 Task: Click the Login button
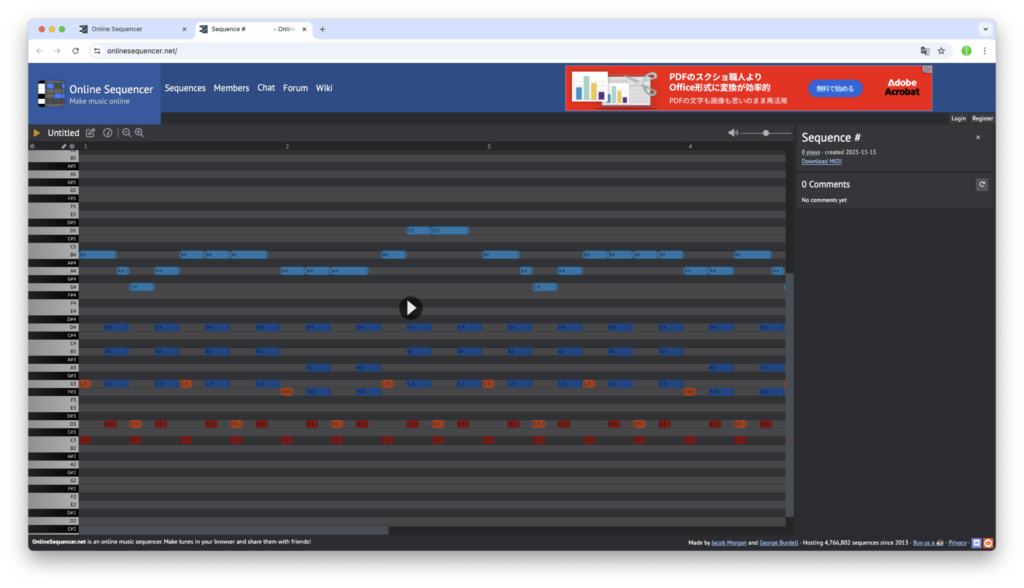click(x=958, y=118)
